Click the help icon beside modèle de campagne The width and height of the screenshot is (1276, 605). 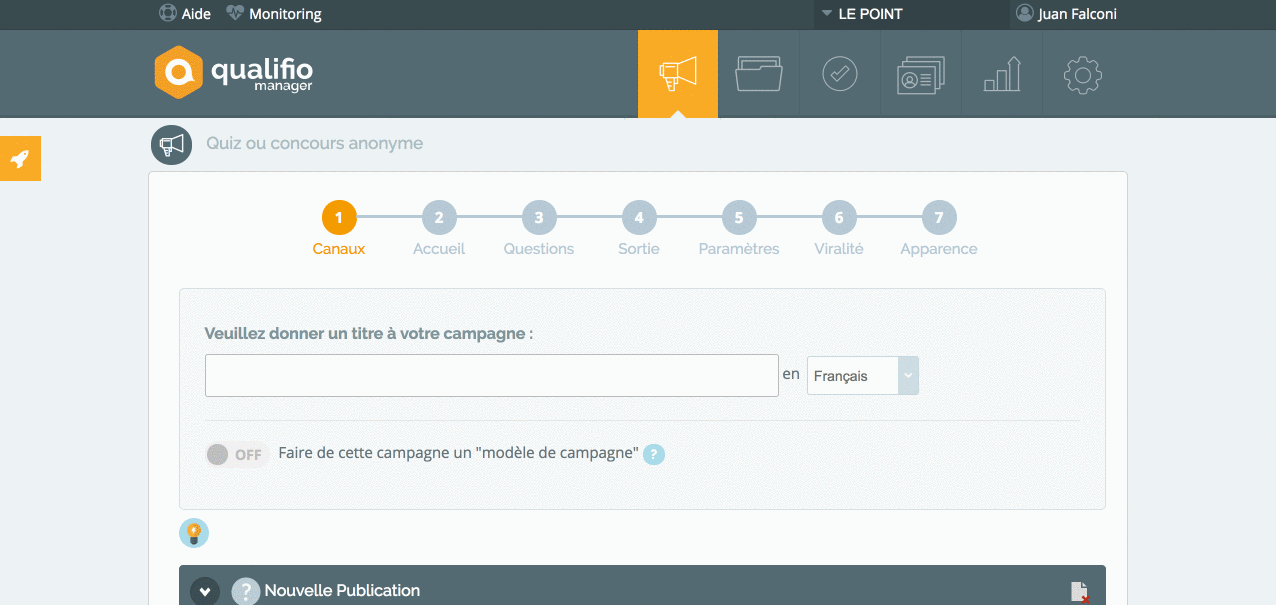[654, 454]
